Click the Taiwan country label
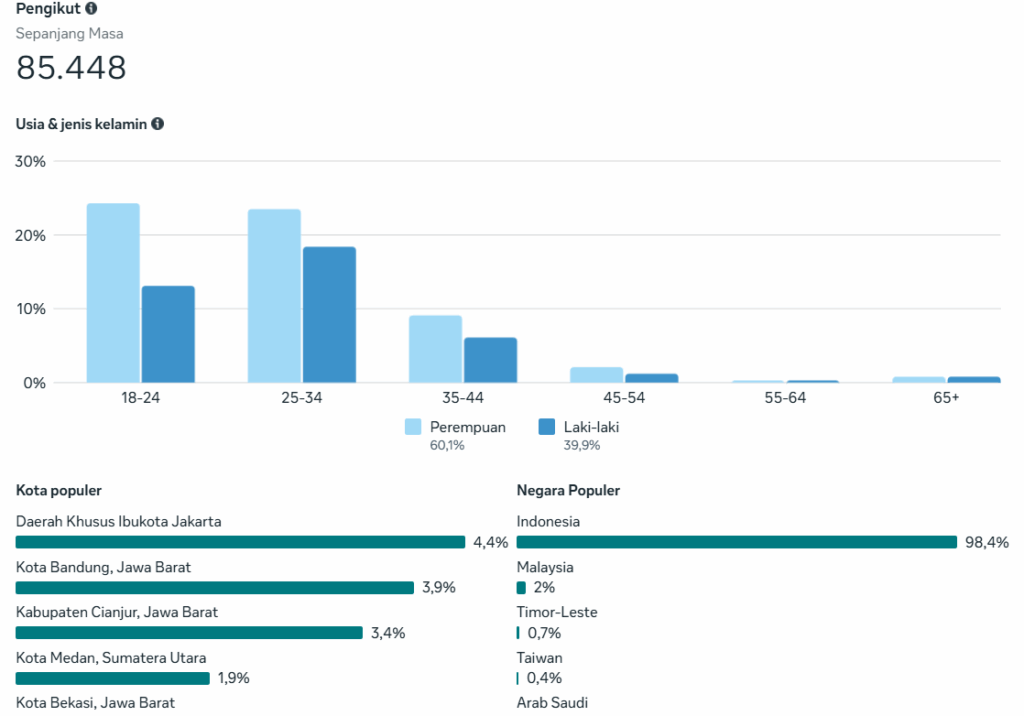Image resolution: width=1024 pixels, height=716 pixels. (x=539, y=658)
